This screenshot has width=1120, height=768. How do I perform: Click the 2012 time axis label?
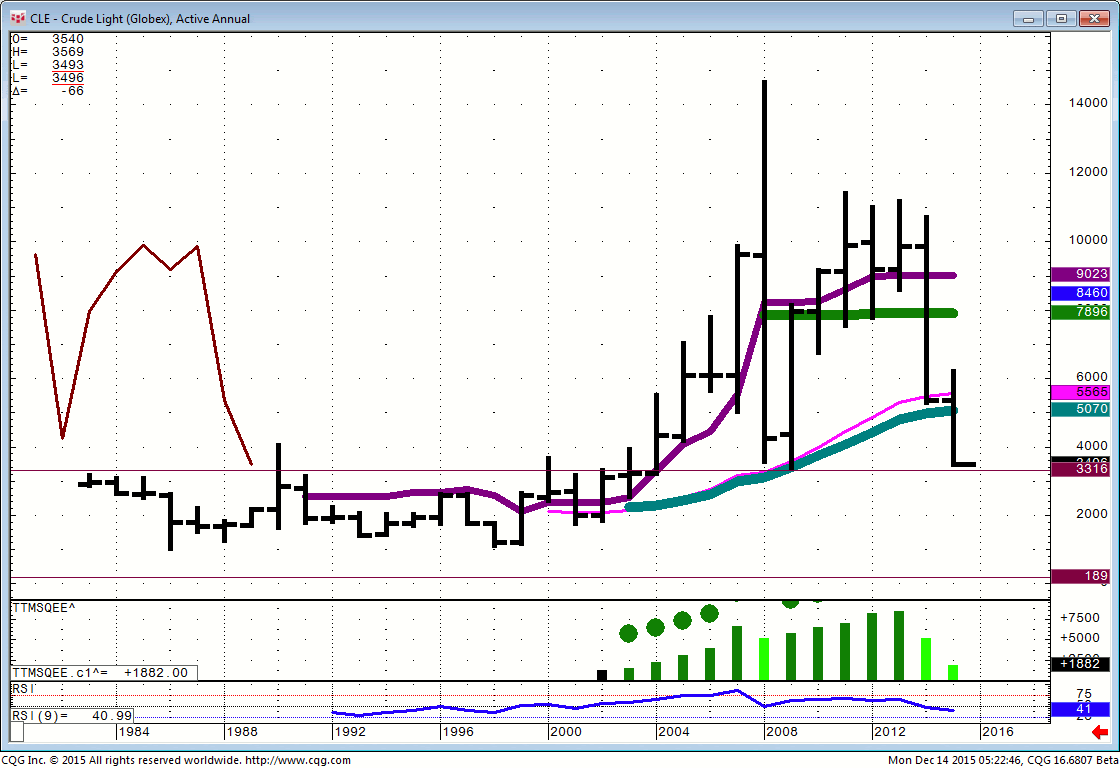[890, 732]
